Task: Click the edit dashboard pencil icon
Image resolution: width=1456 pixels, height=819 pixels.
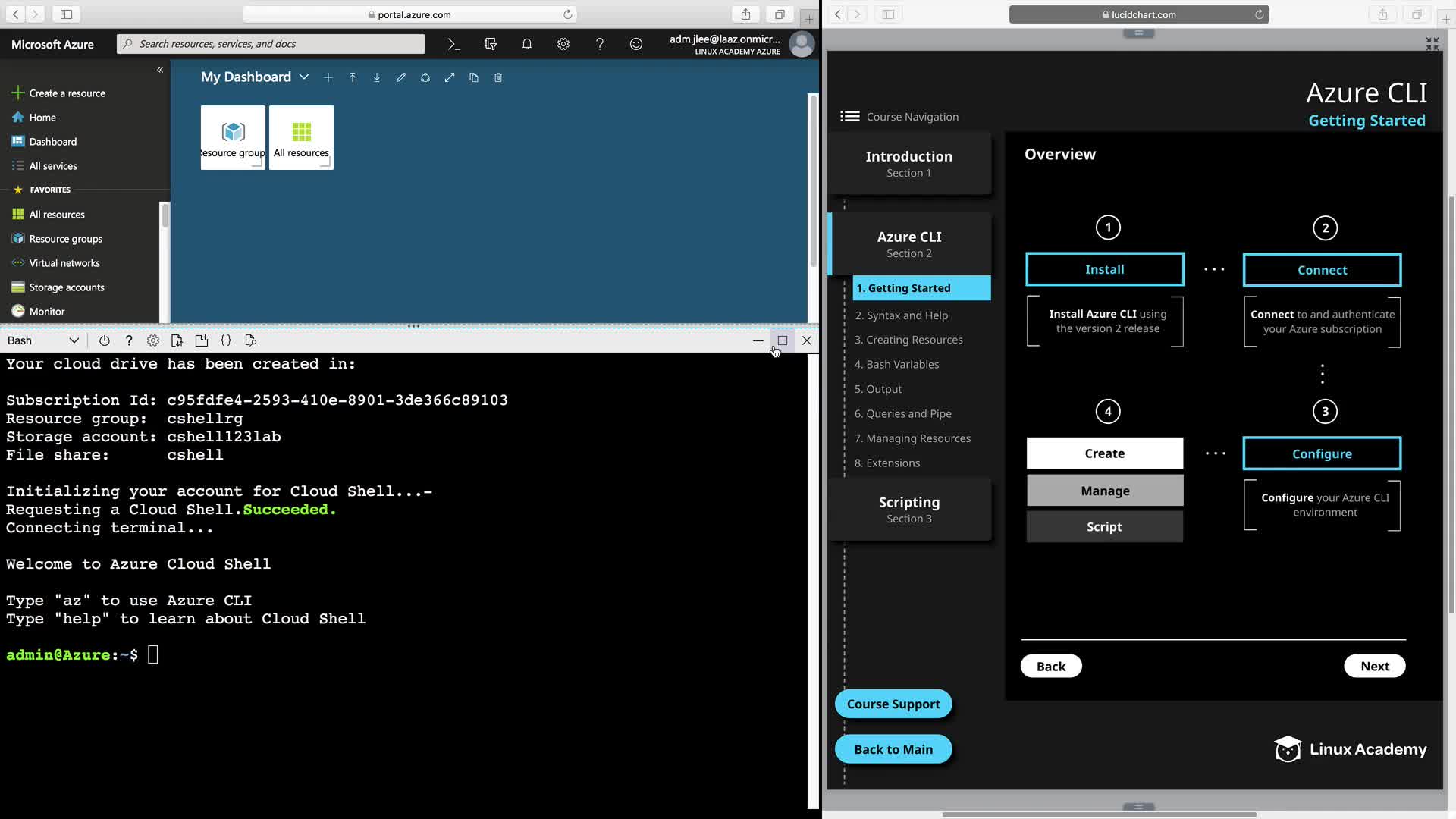Action: (x=401, y=77)
